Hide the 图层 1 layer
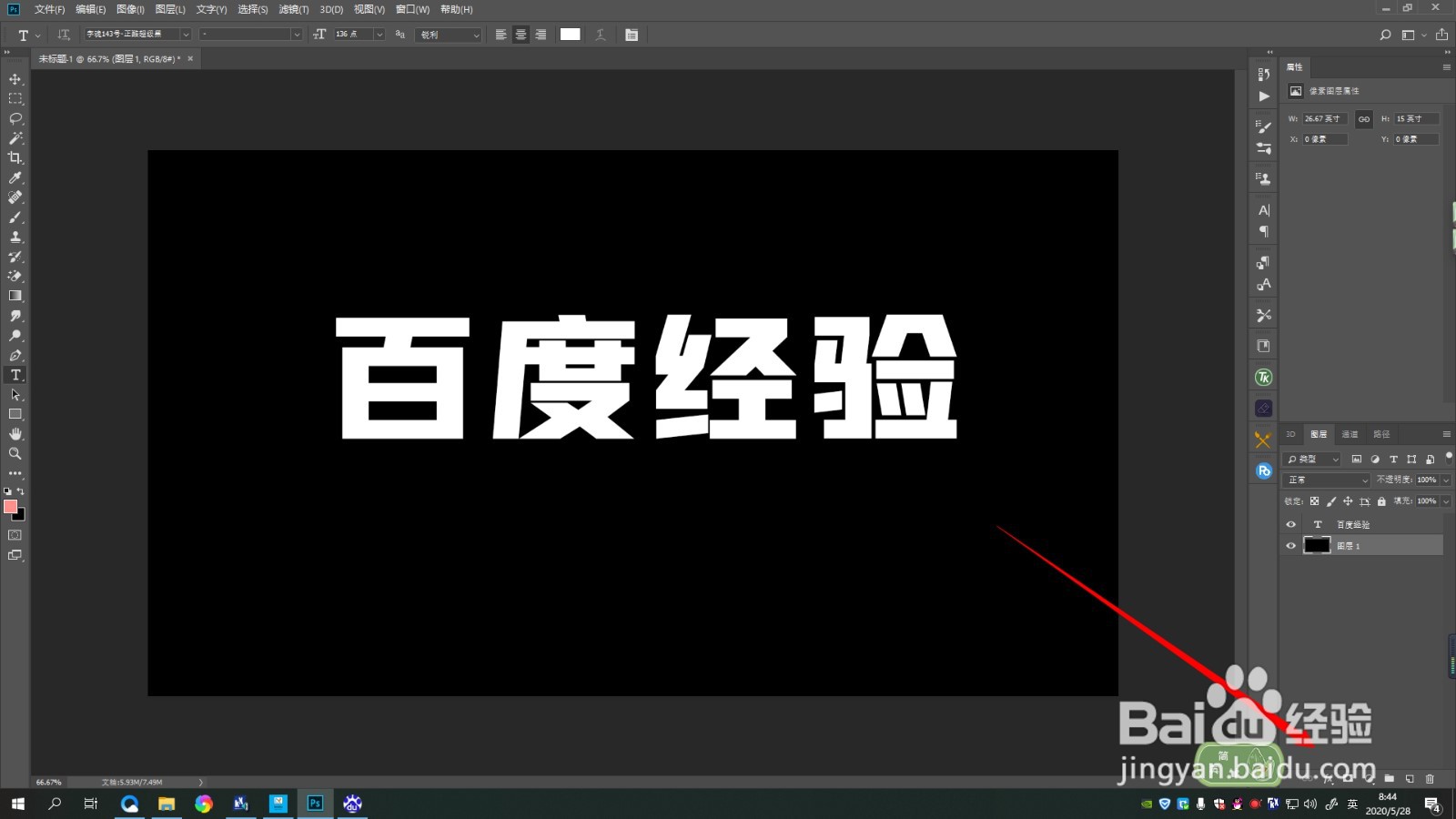Screen dimensions: 1456x819 1290,546
